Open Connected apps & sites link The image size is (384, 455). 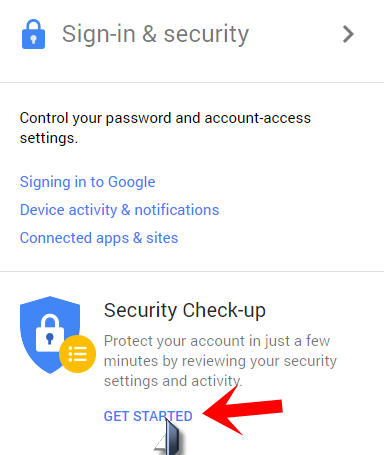(x=99, y=238)
